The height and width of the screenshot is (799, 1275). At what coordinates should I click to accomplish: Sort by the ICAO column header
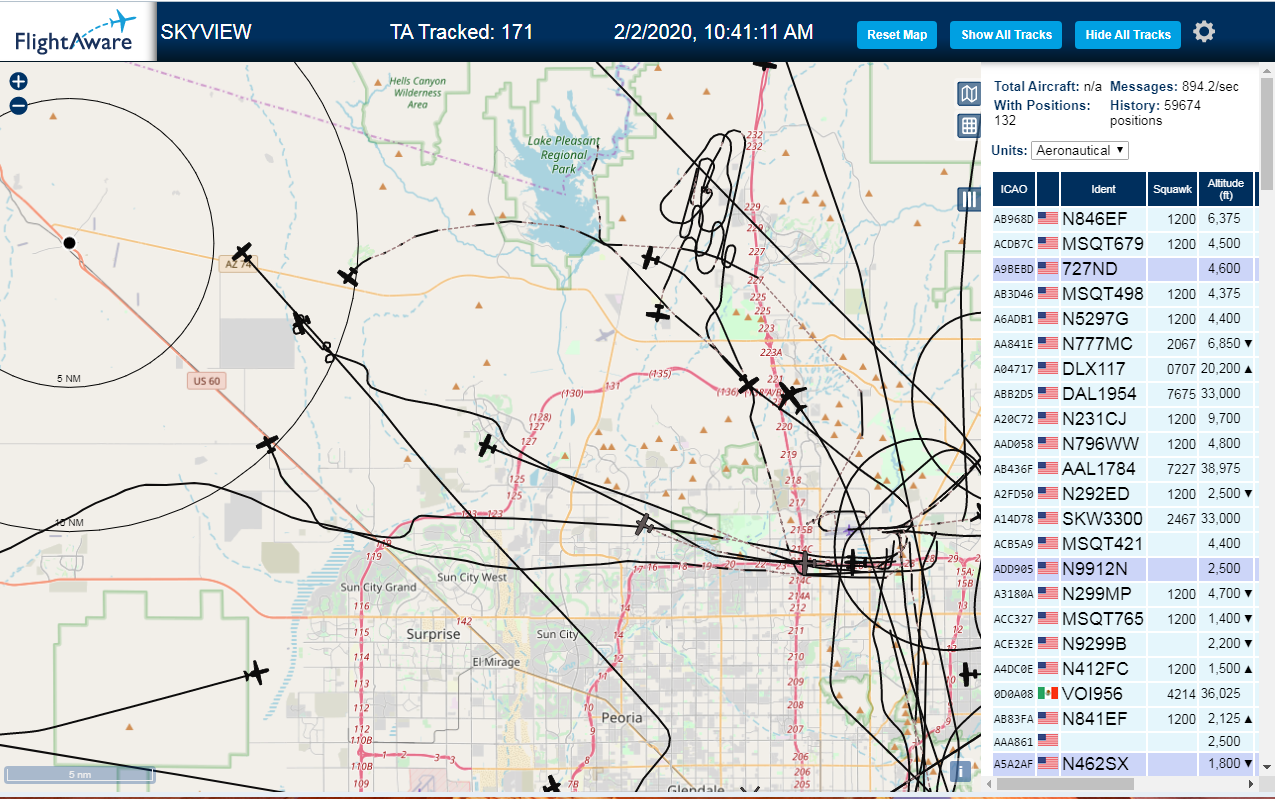pos(1014,189)
